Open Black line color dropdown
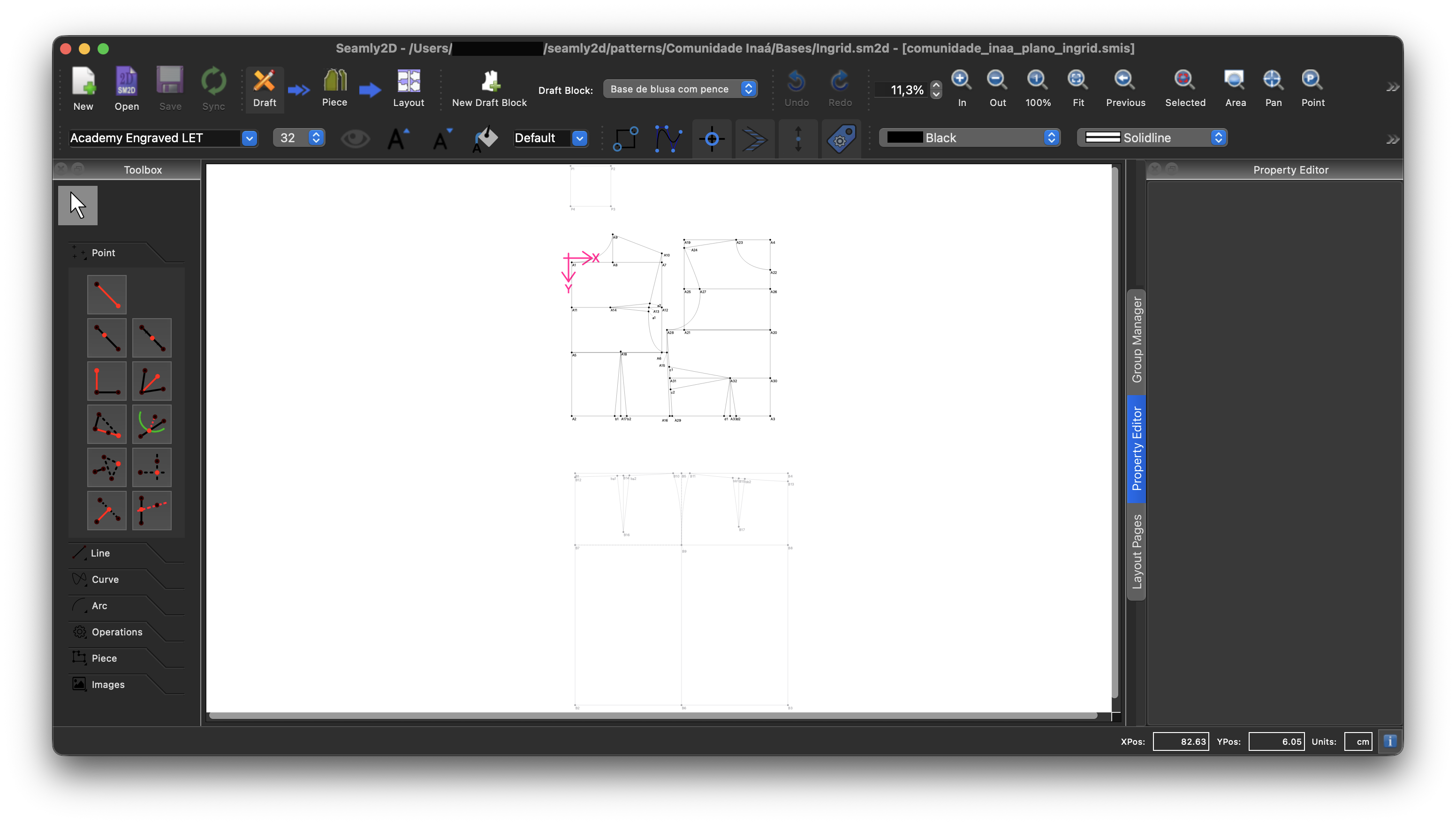Image resolution: width=1456 pixels, height=825 pixels. coord(970,137)
